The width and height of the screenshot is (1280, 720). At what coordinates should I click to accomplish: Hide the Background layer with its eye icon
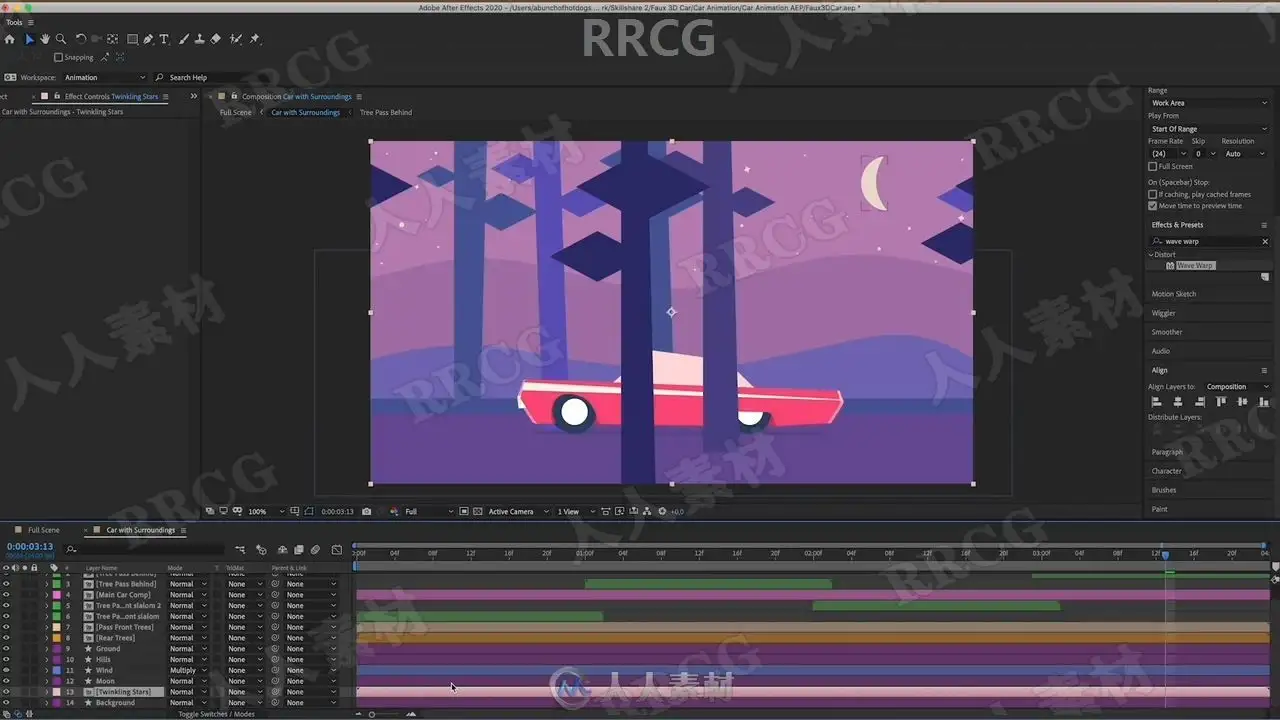(x=6, y=703)
